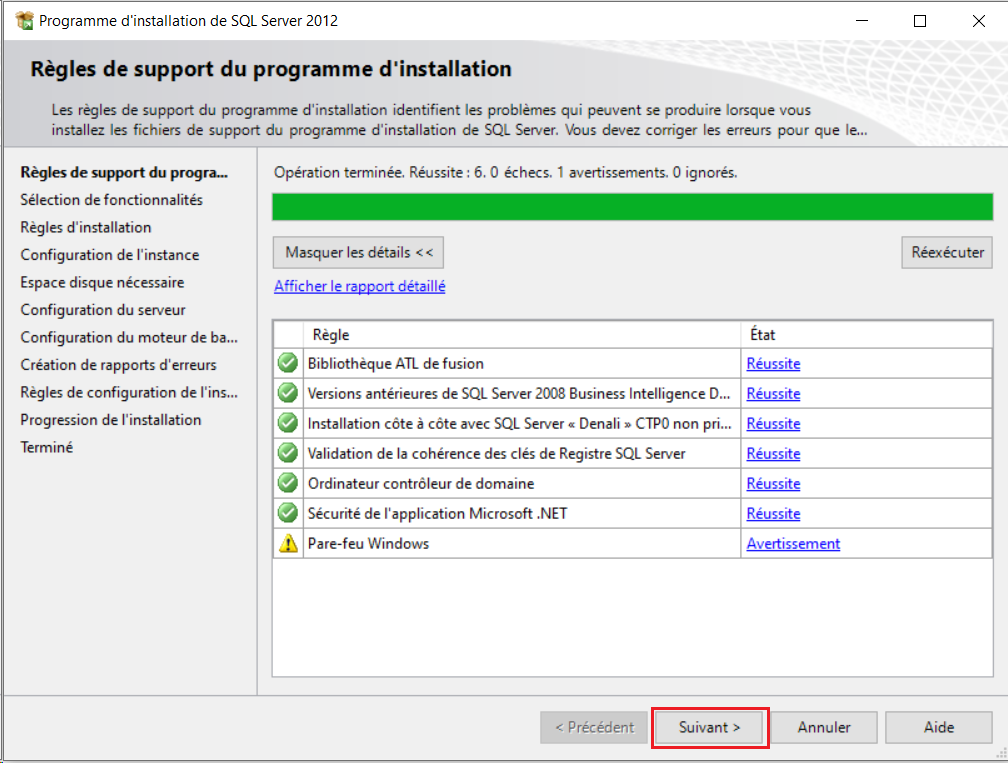The height and width of the screenshot is (763, 1008).
Task: Click the window resize grip corner
Action: tap(1000, 755)
